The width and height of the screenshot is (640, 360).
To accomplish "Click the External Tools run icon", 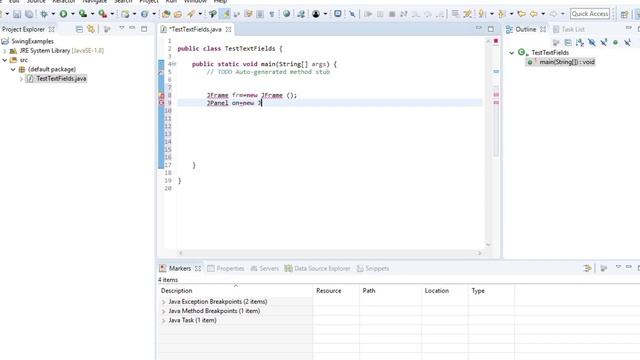I will [x=102, y=14].
